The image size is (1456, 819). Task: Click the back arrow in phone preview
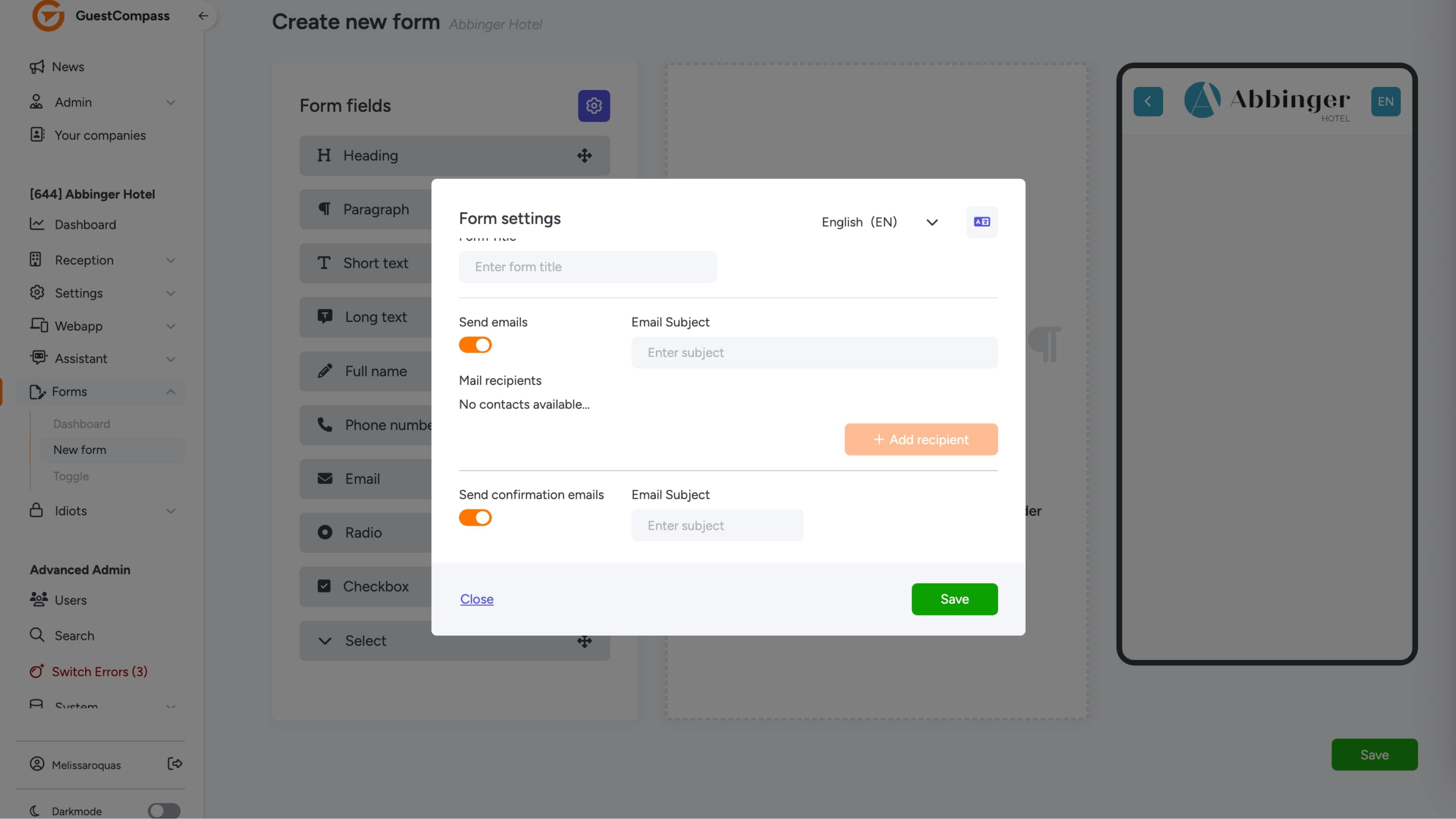[x=1148, y=102]
